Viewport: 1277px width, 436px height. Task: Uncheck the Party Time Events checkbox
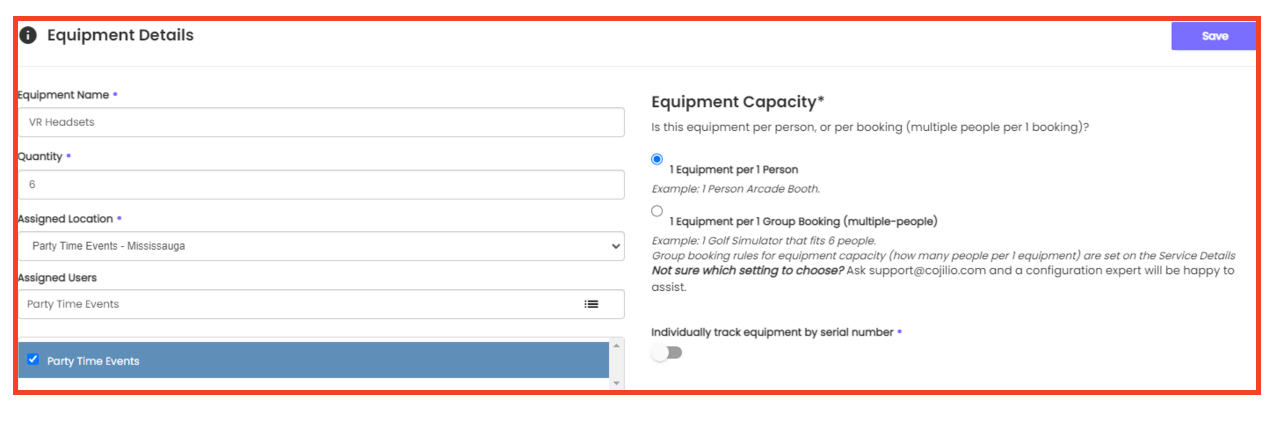(33, 359)
